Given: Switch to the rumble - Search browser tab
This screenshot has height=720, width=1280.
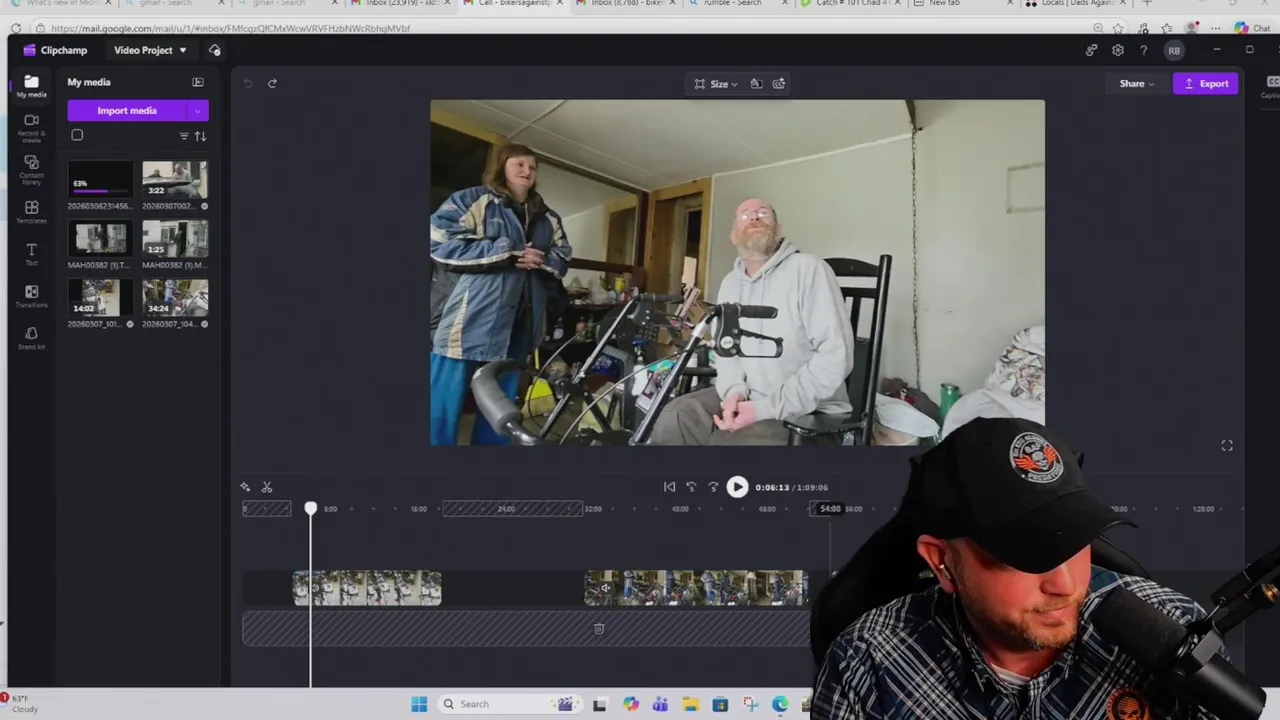Looking at the screenshot, I should 732,4.
